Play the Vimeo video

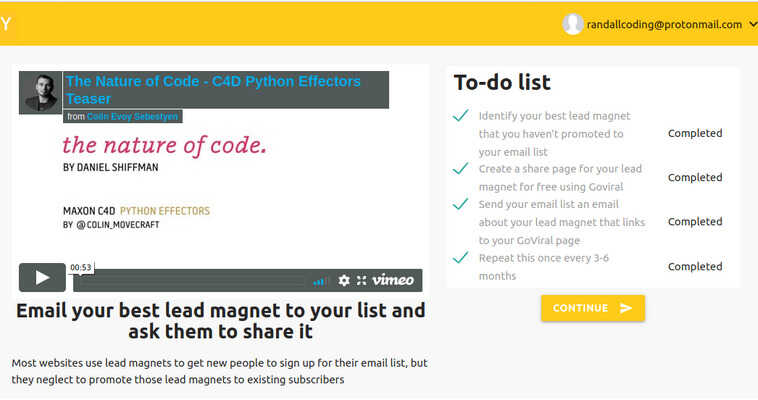click(42, 277)
